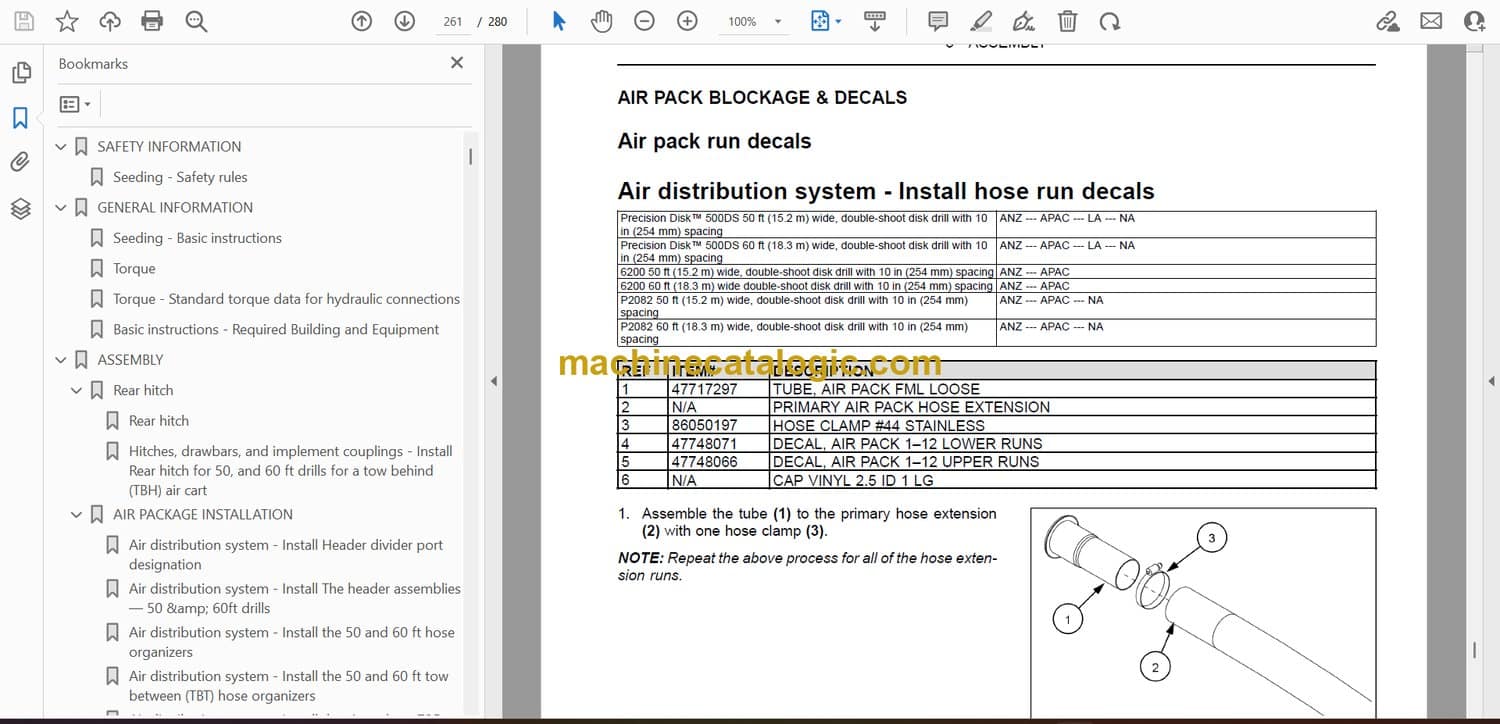This screenshot has width=1500, height=724.
Task: Click PRIMARY AIR PACK HOSE EXTENSION description
Action: pyautogui.click(x=912, y=407)
